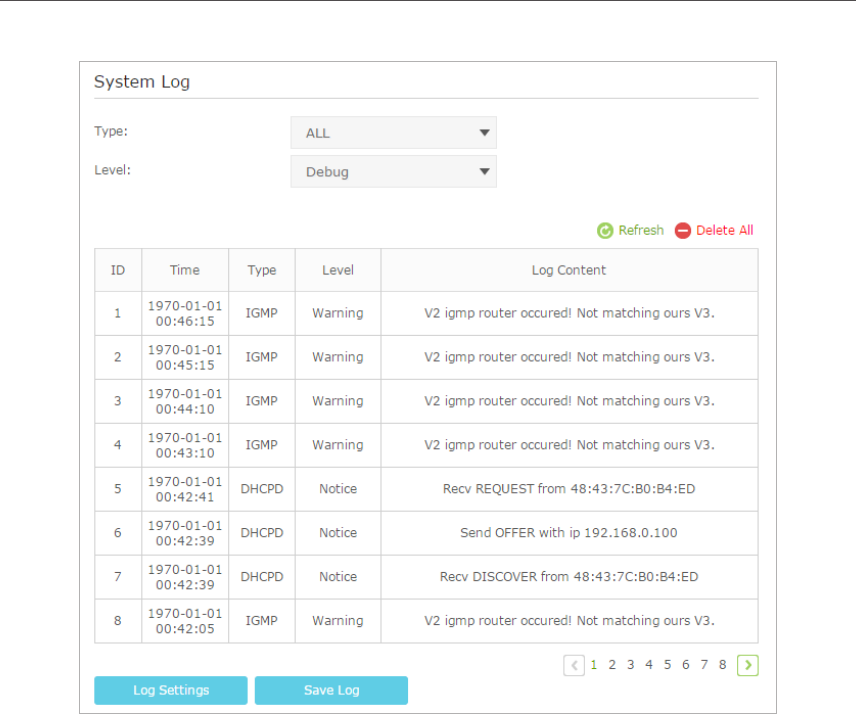This screenshot has width=856, height=714.
Task: Open the Type dropdown showing ALL
Action: click(393, 133)
